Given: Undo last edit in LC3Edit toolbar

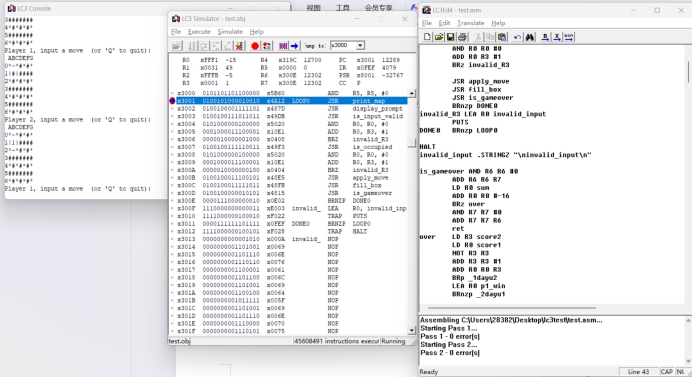Looking at the screenshot, I should (517, 37).
